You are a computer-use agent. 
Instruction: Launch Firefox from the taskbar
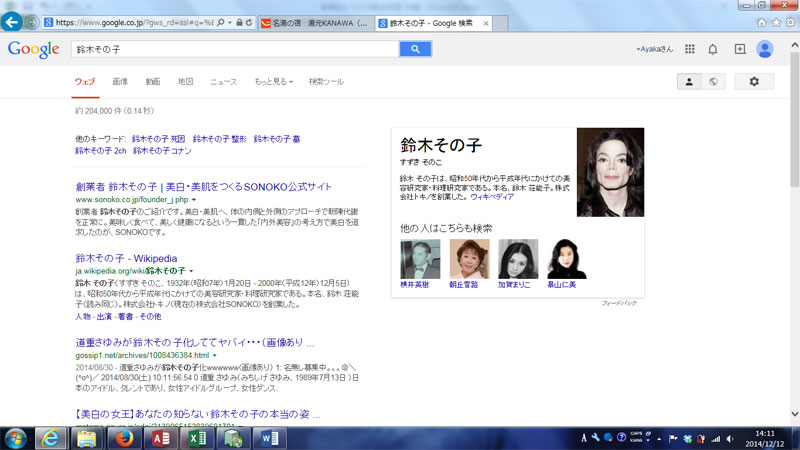pyautogui.click(x=124, y=439)
